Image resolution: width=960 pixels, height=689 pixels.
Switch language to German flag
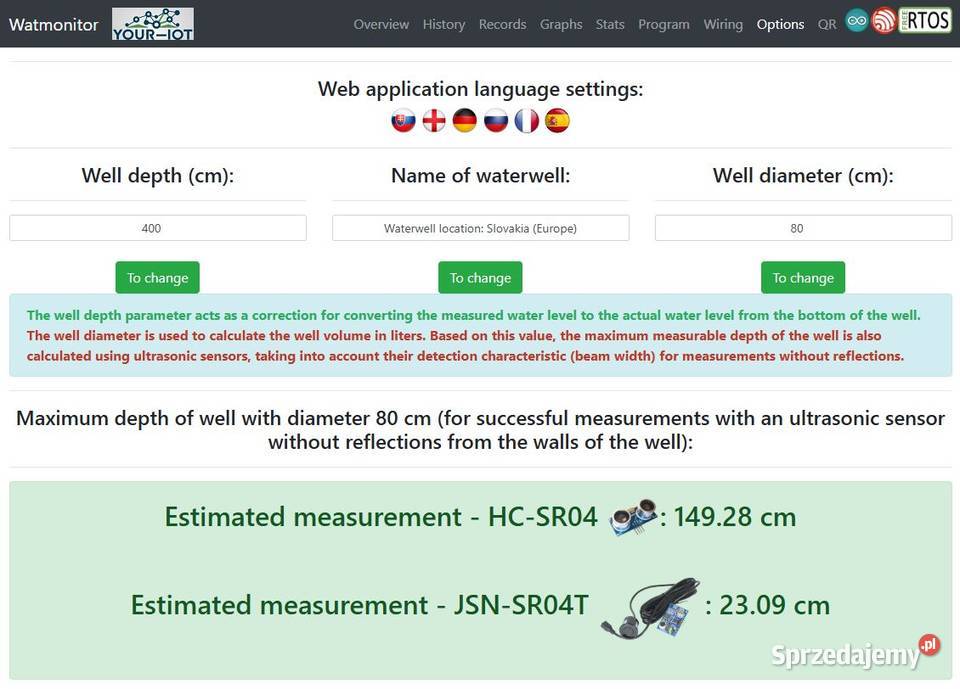[x=465, y=121]
